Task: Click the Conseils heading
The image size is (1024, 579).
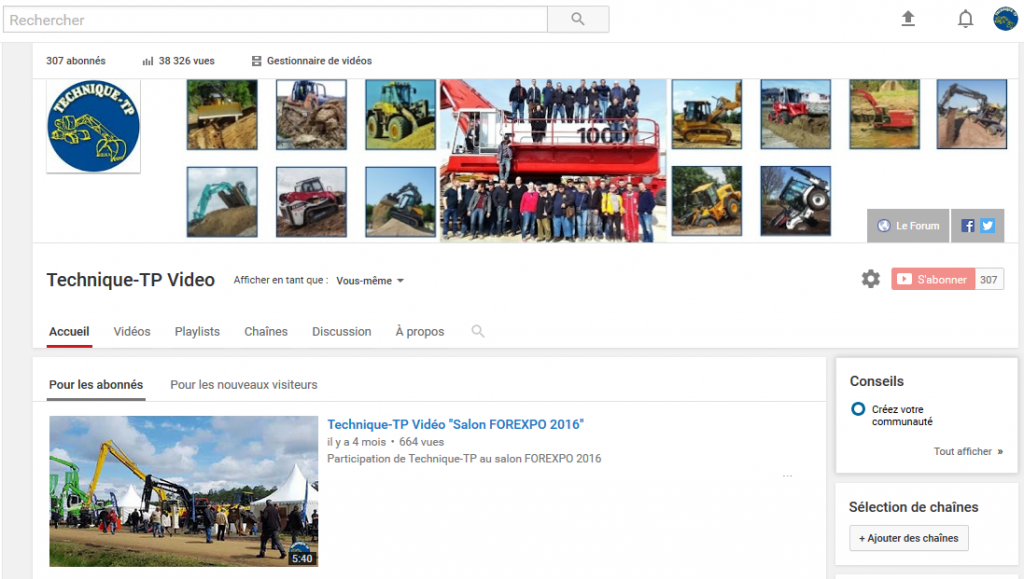Action: coord(876,381)
